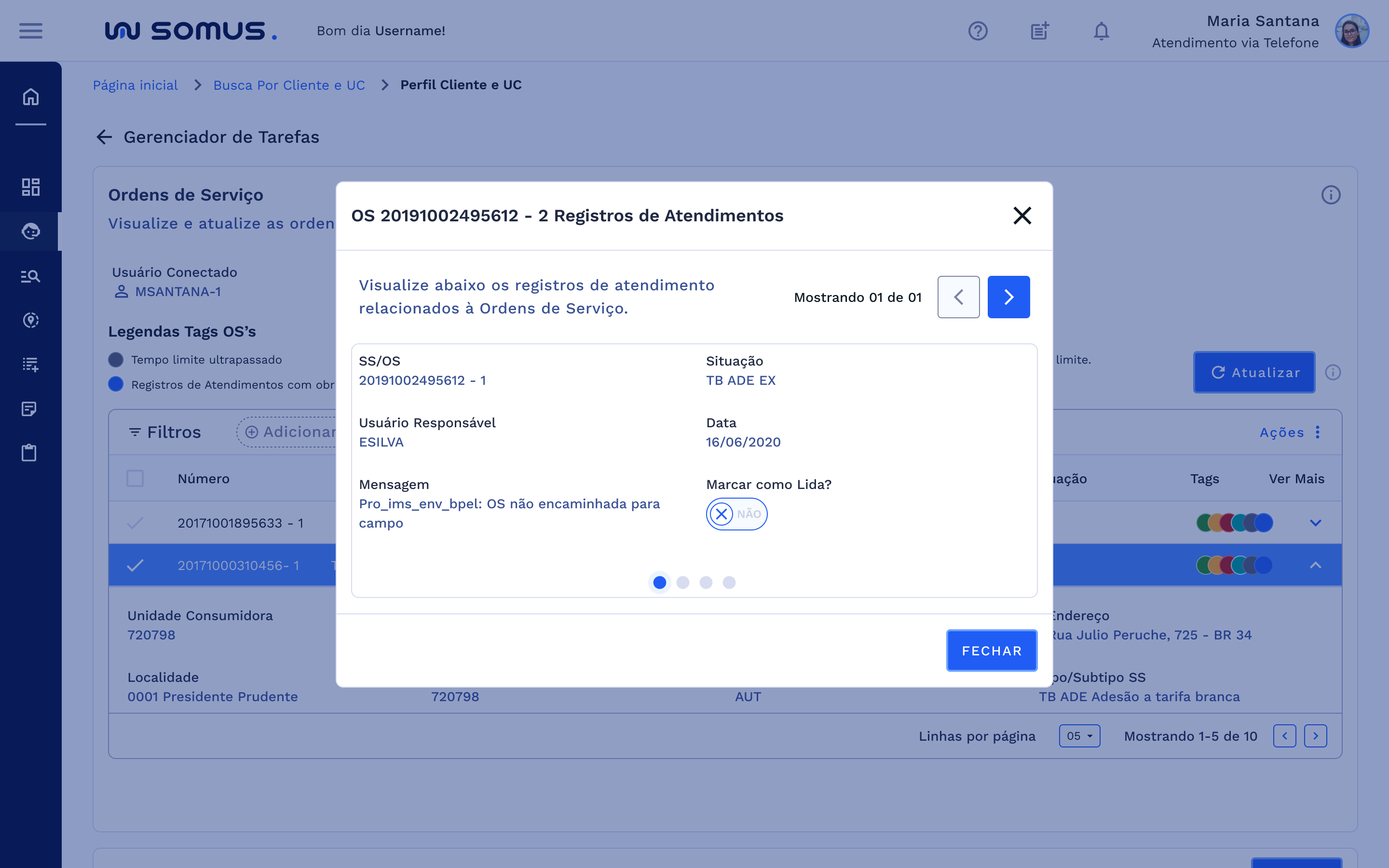Image resolution: width=1389 pixels, height=868 pixels.
Task: Click the notifications bell icon
Action: 1100,31
